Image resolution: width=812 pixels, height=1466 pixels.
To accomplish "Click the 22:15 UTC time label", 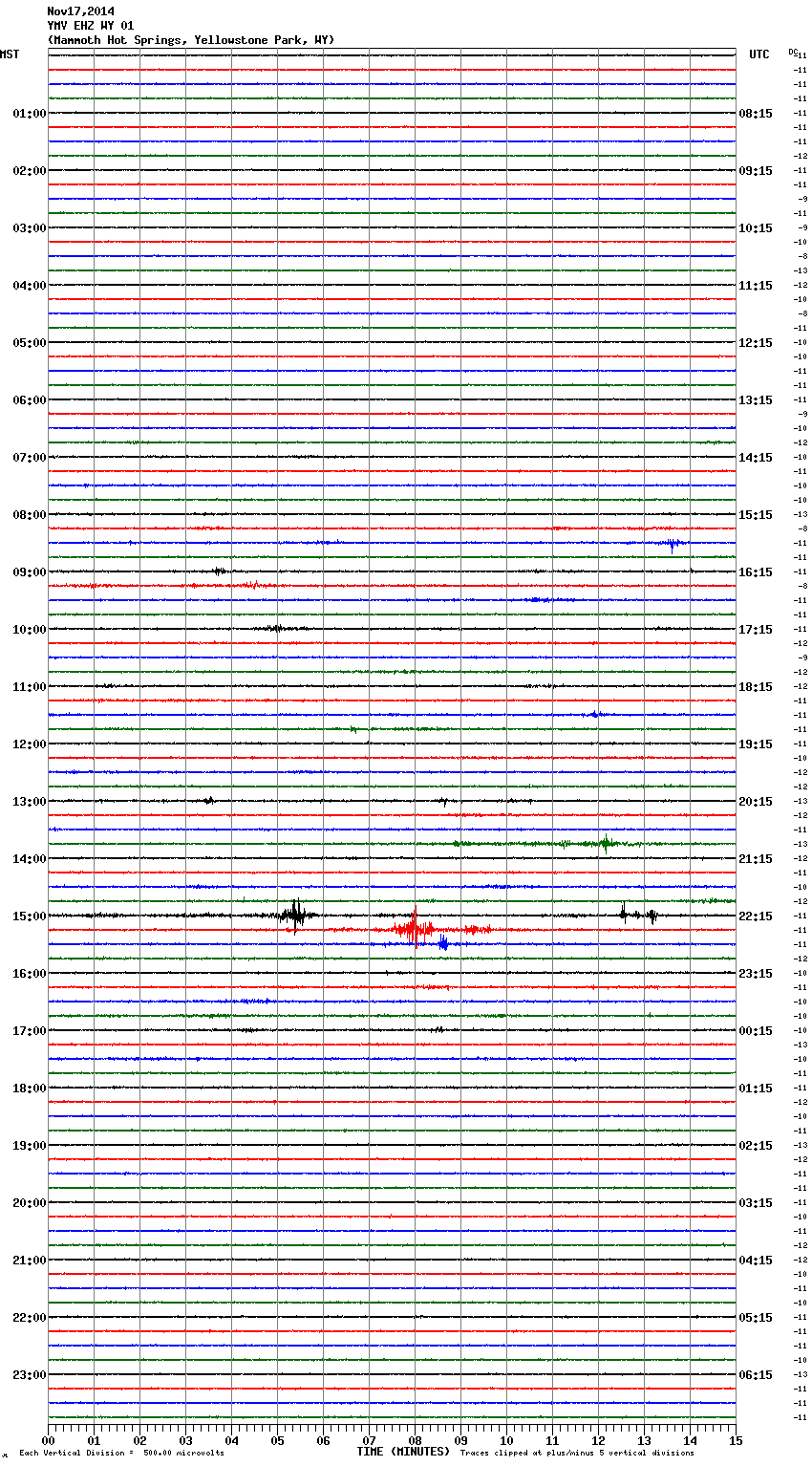I will pos(756,916).
